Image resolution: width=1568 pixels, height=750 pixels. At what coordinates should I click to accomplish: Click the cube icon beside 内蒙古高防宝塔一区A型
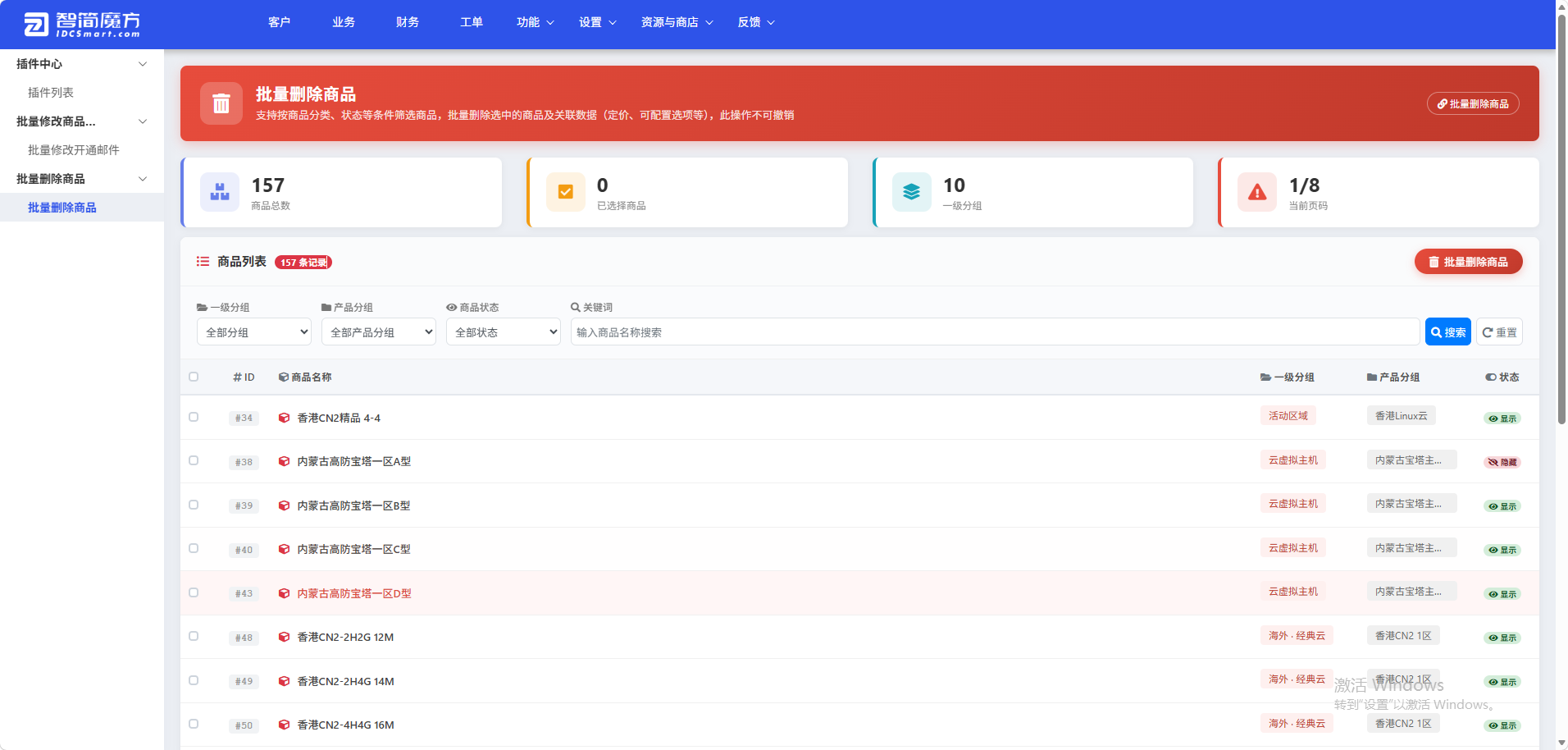coord(284,461)
